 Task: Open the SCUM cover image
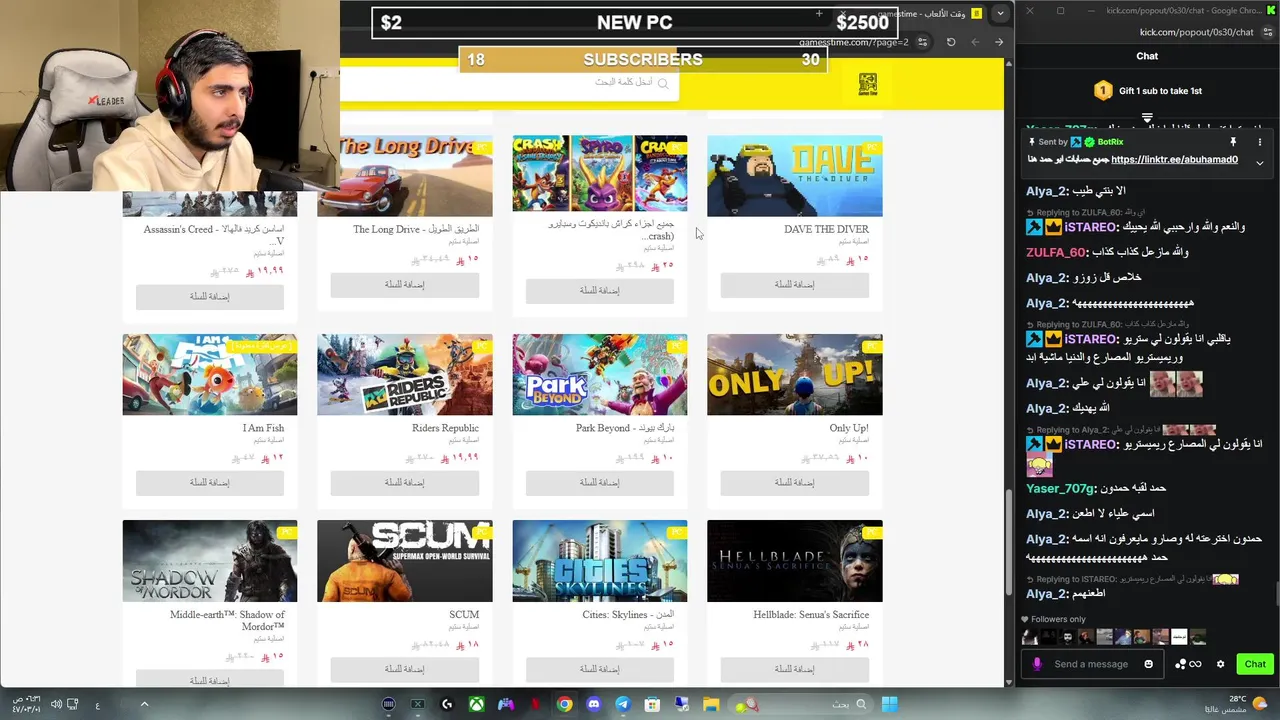point(404,561)
